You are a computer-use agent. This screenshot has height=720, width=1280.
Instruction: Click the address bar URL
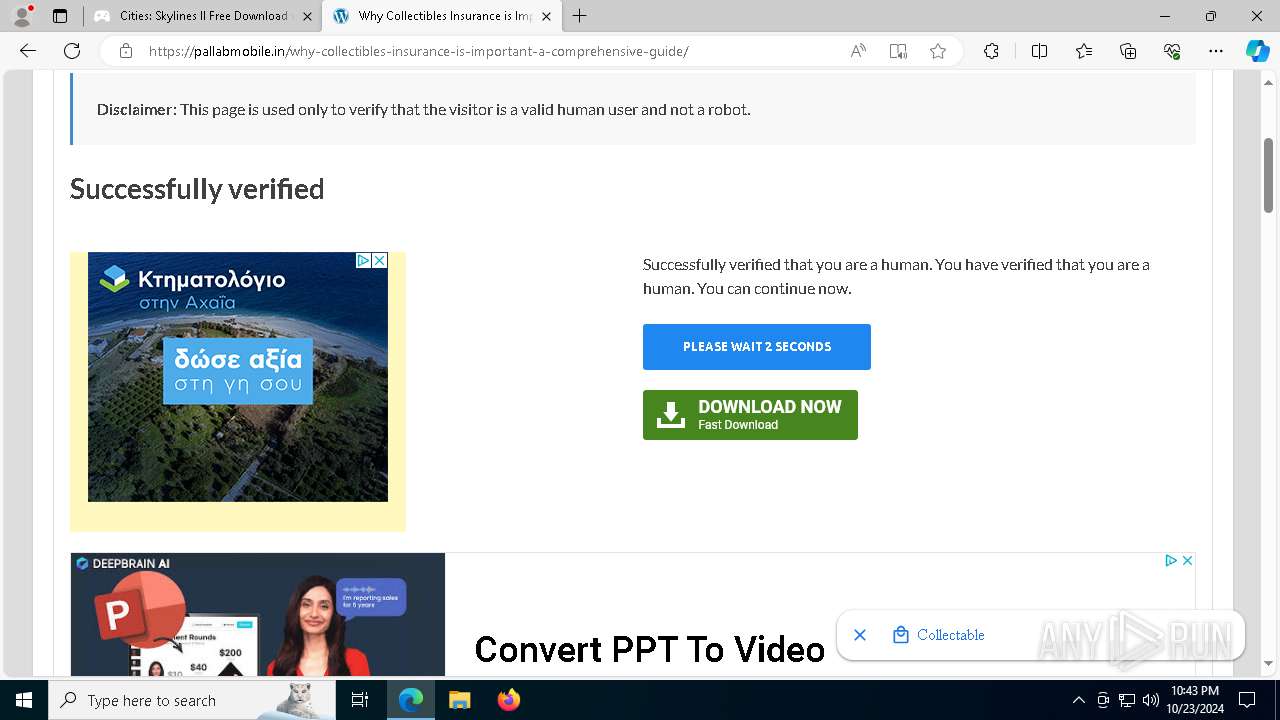418,51
